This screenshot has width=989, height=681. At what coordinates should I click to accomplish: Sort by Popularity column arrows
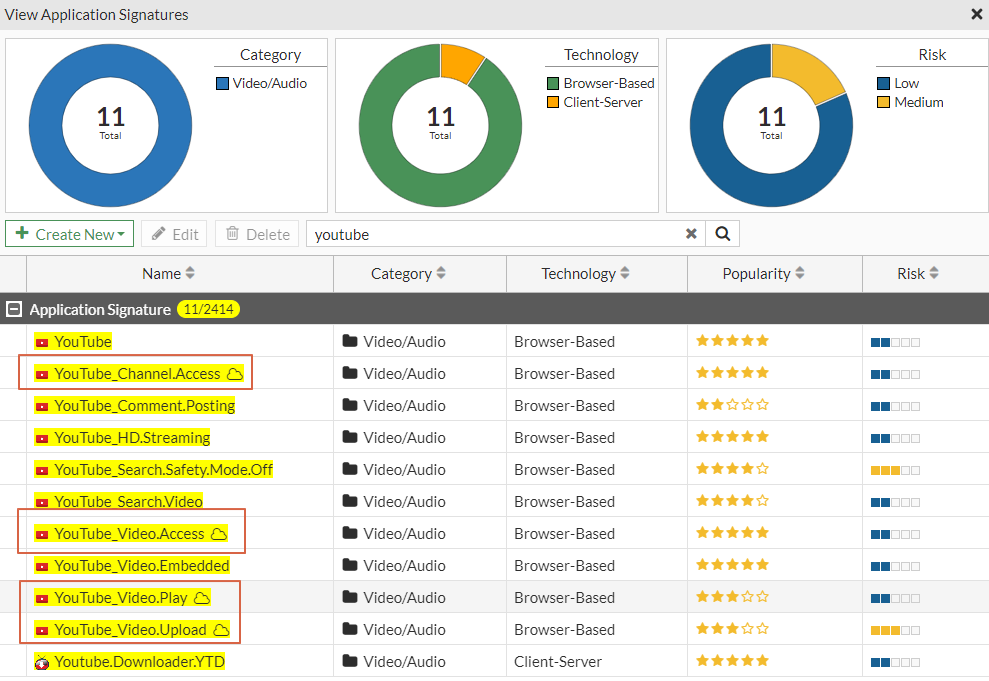pos(799,273)
